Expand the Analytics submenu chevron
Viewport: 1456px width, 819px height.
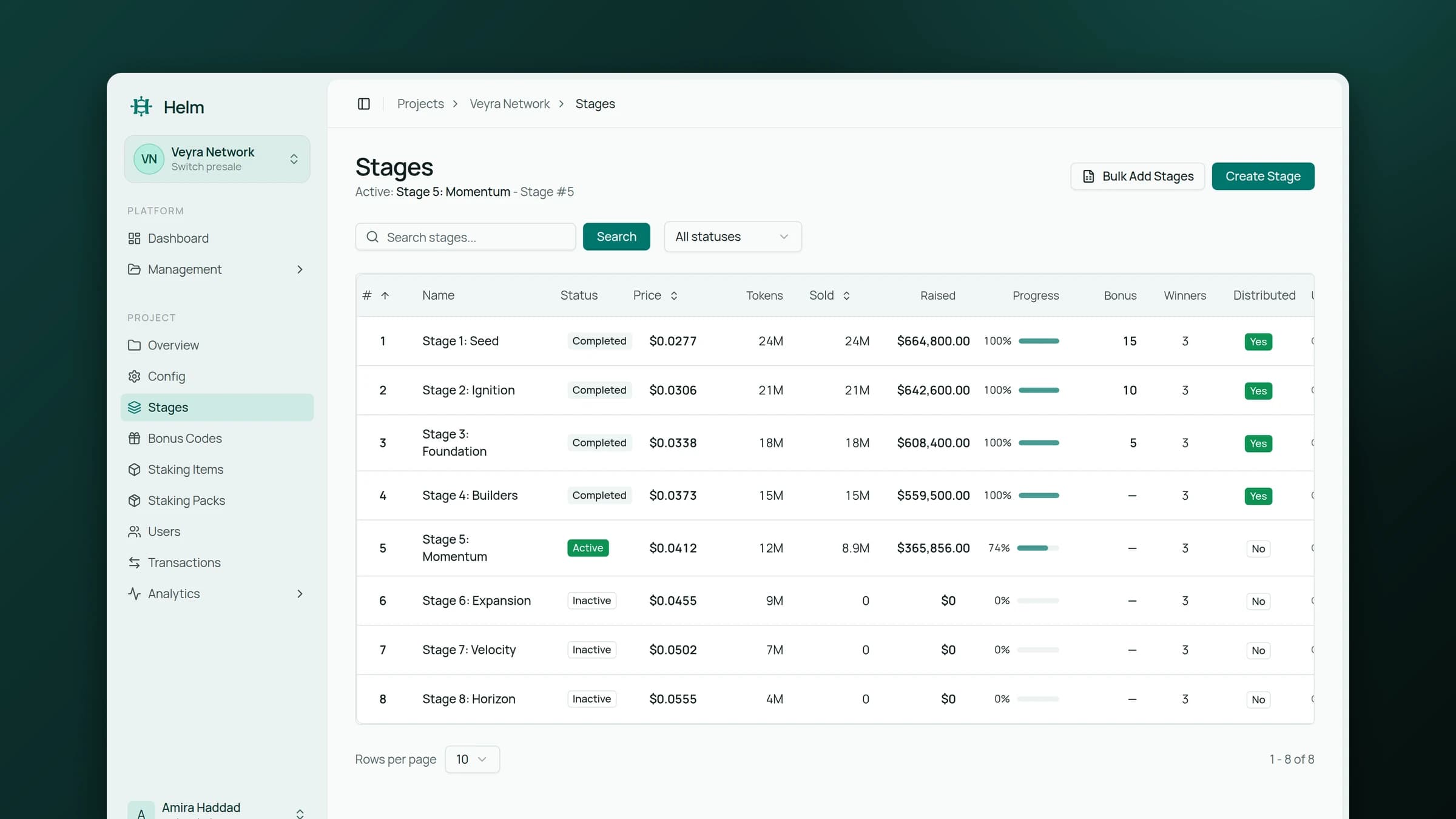click(x=300, y=593)
